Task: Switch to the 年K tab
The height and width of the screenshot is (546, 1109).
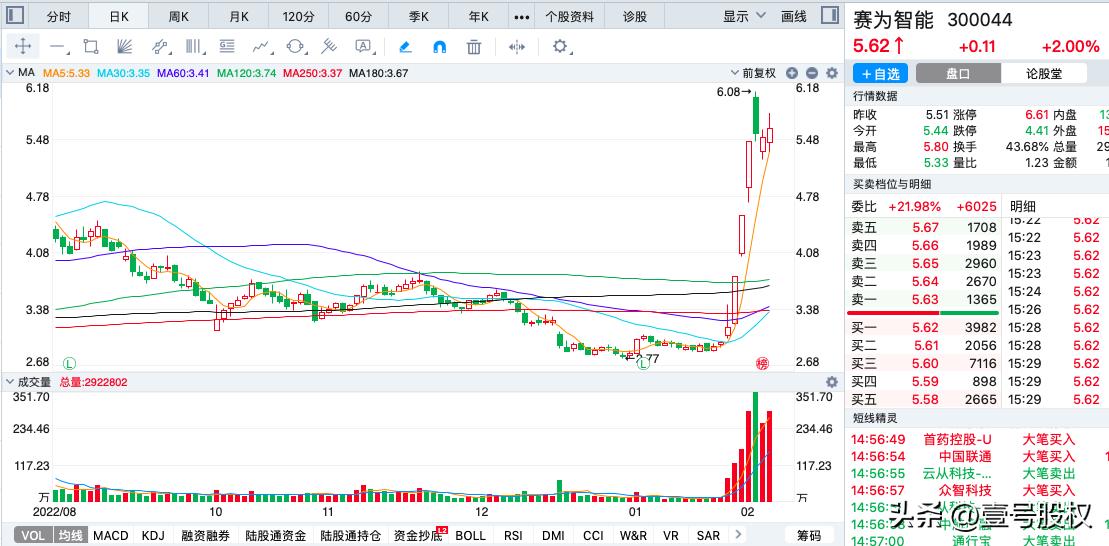Action: (479, 16)
